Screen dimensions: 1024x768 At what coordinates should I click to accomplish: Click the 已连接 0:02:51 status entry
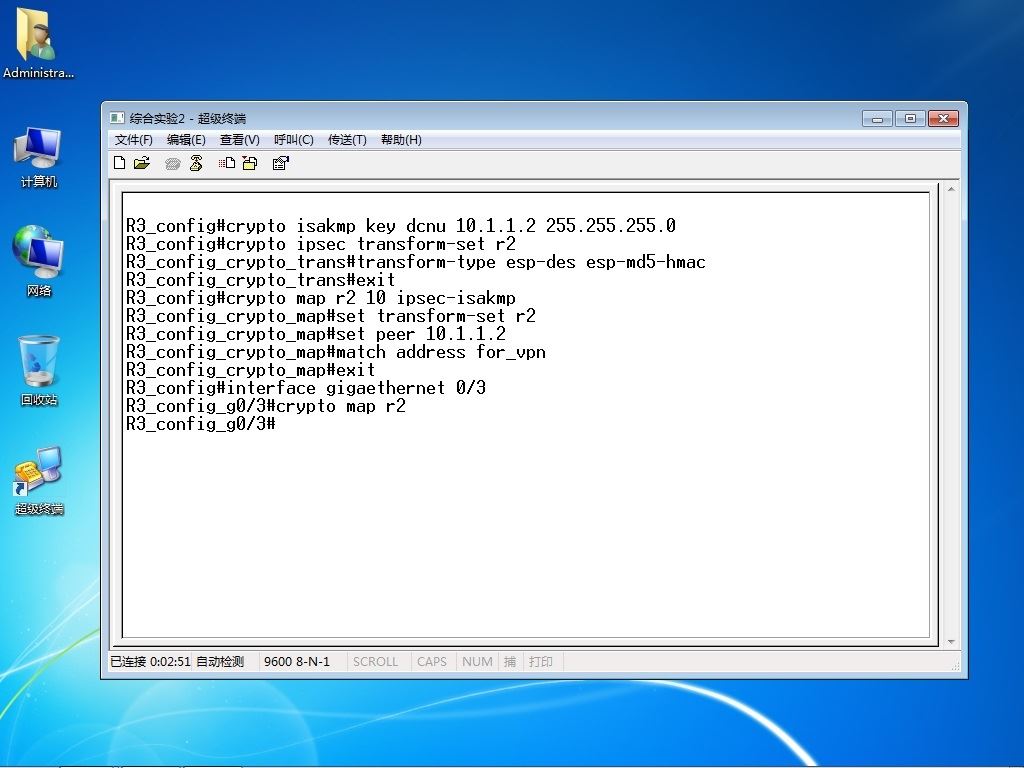150,662
